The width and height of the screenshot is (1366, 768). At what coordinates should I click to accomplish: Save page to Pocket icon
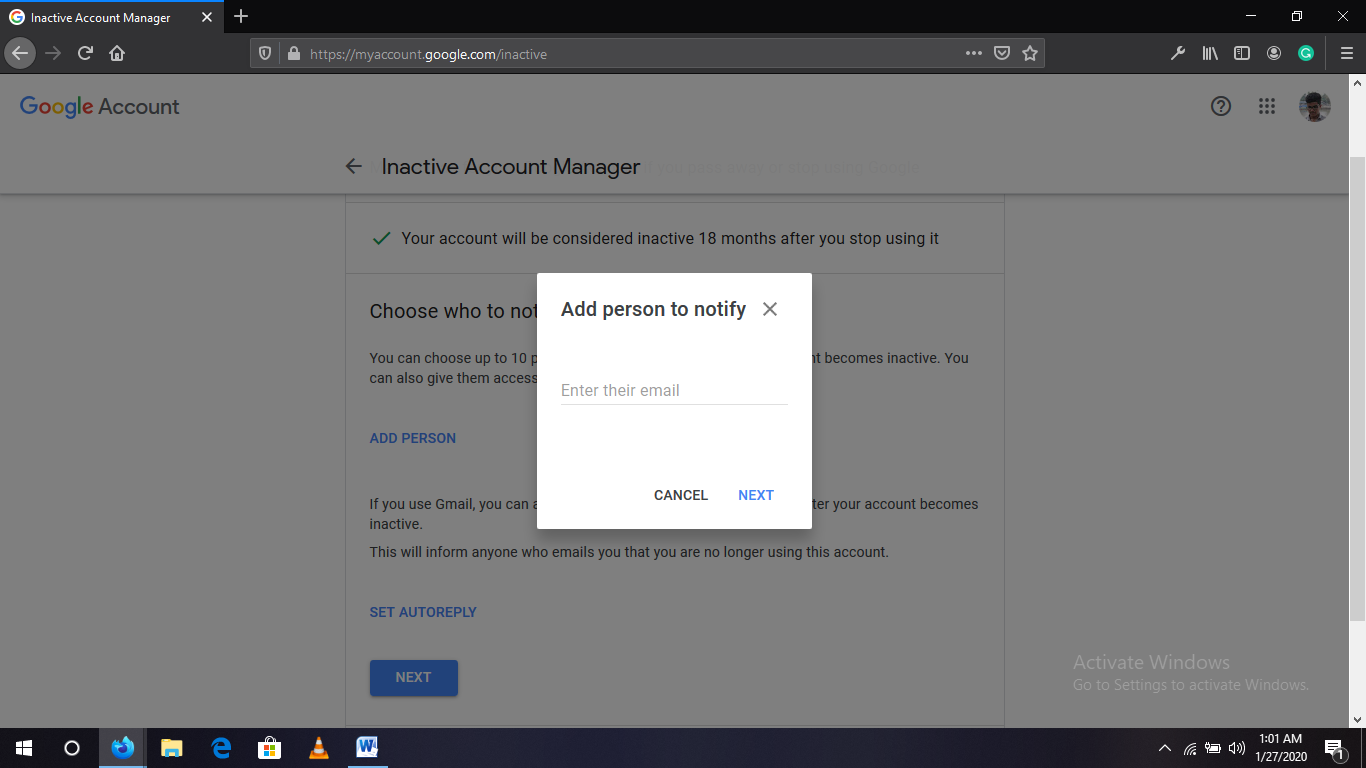(x=1001, y=54)
